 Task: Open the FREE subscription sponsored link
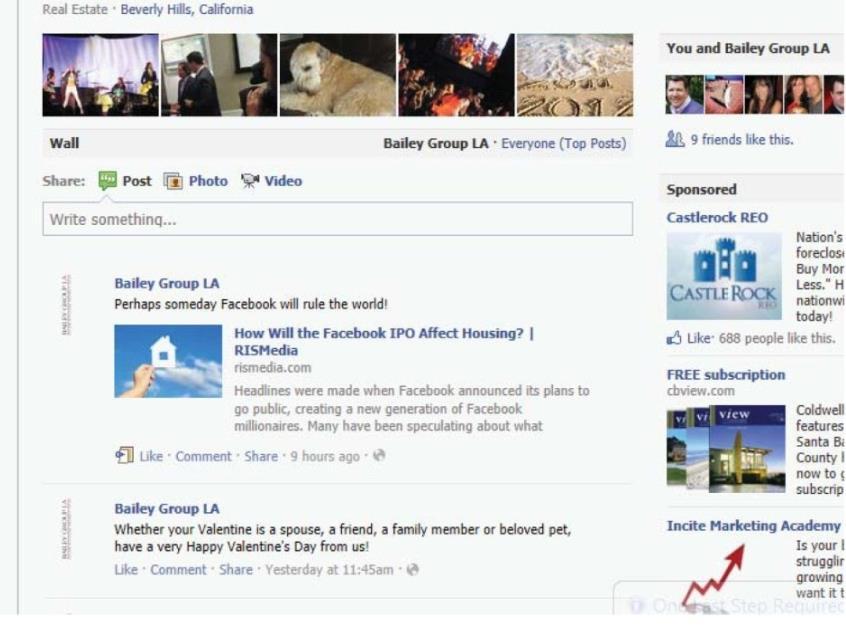pos(726,374)
